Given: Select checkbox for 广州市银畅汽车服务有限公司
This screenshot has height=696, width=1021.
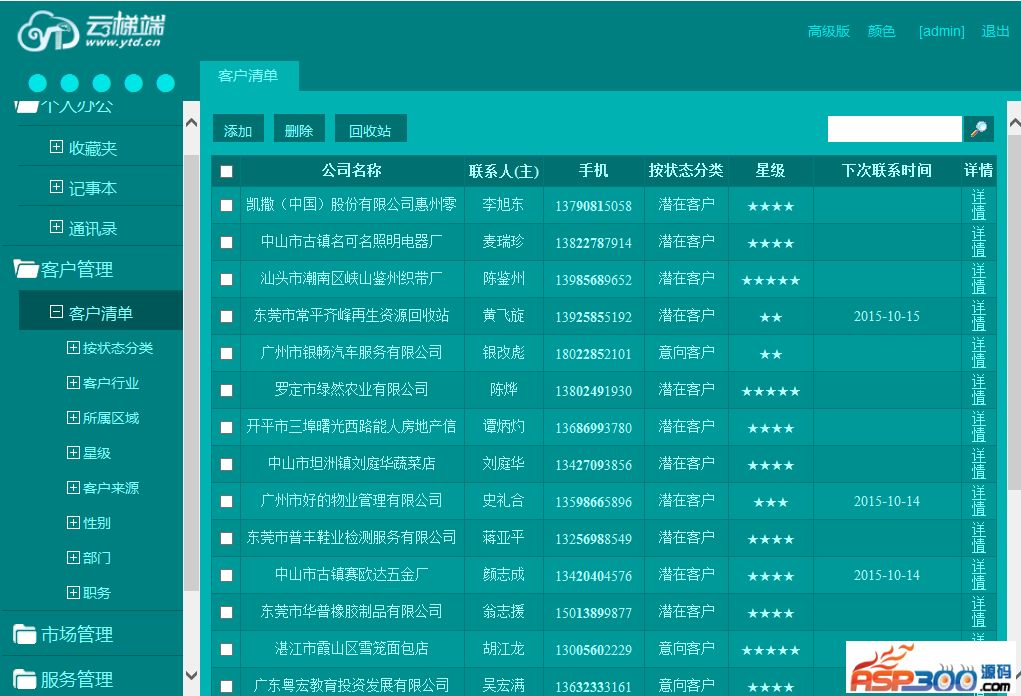Looking at the screenshot, I should [226, 353].
